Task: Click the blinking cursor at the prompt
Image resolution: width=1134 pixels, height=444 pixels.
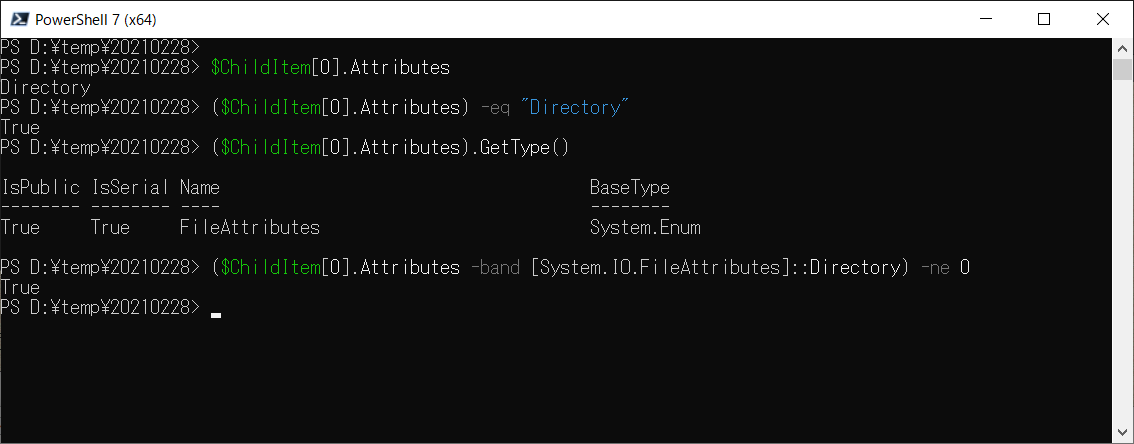Action: point(216,315)
